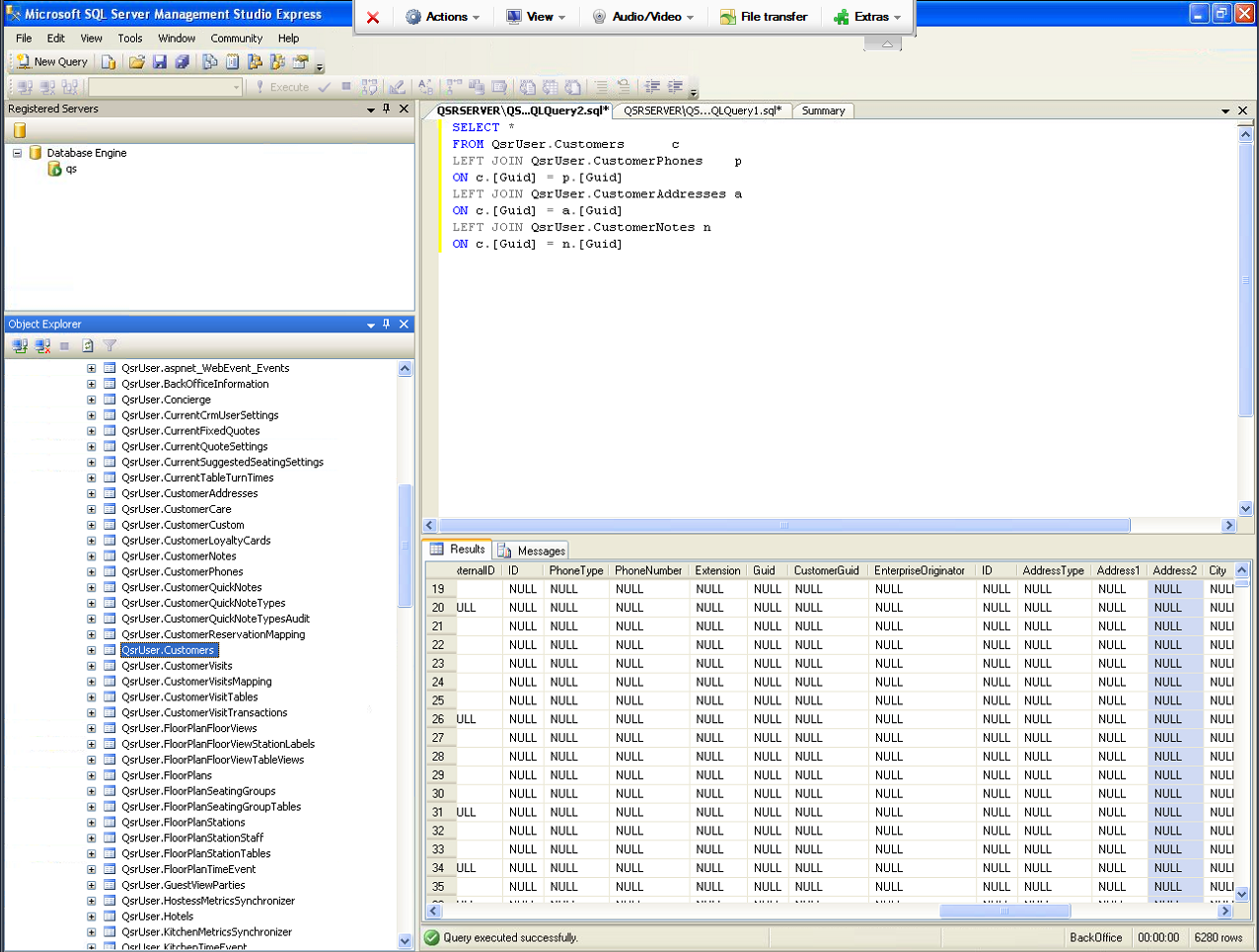The image size is (1259, 952).
Task: Click the EnterpriseOriginator column header
Action: [920, 570]
